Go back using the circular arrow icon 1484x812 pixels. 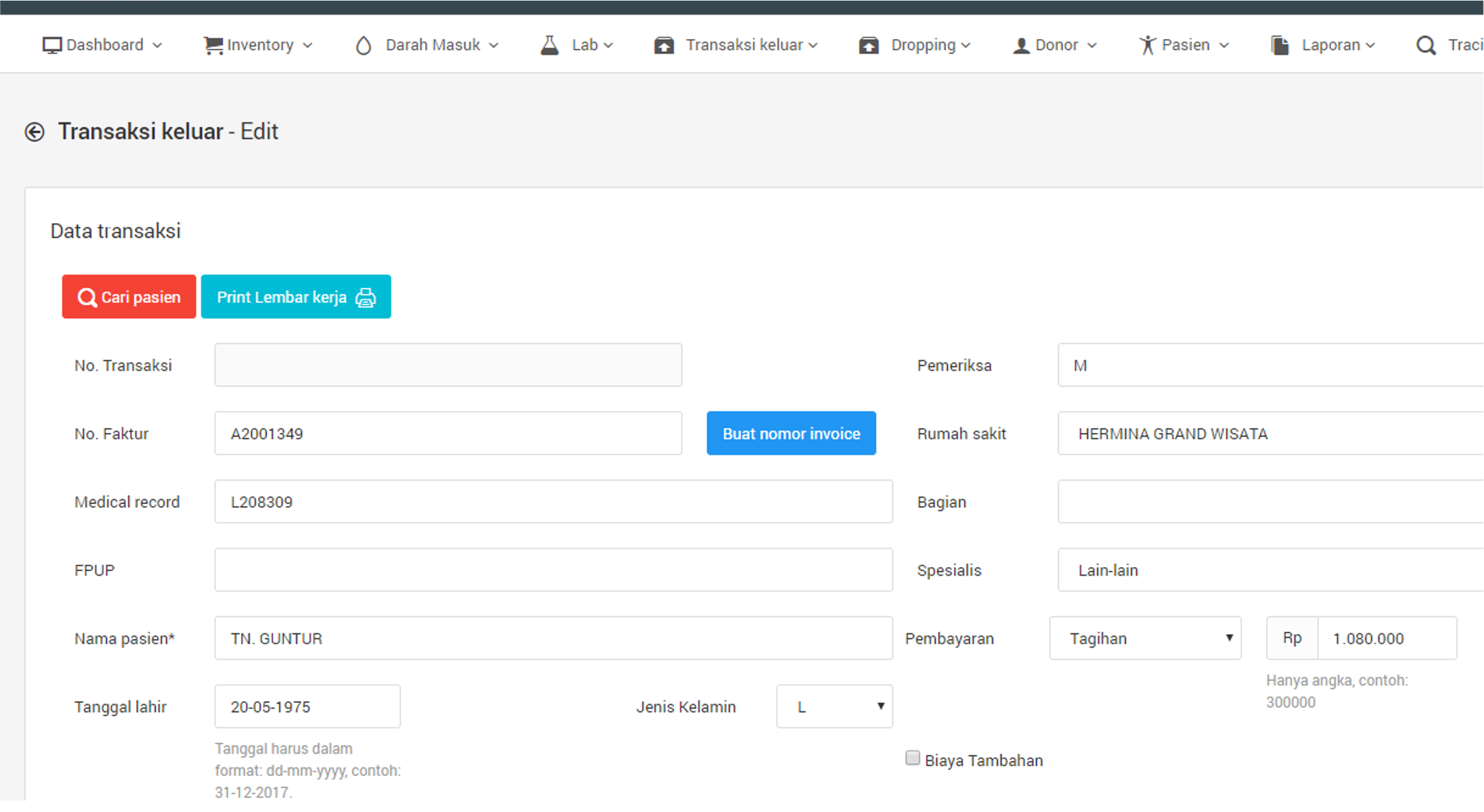pyautogui.click(x=34, y=131)
